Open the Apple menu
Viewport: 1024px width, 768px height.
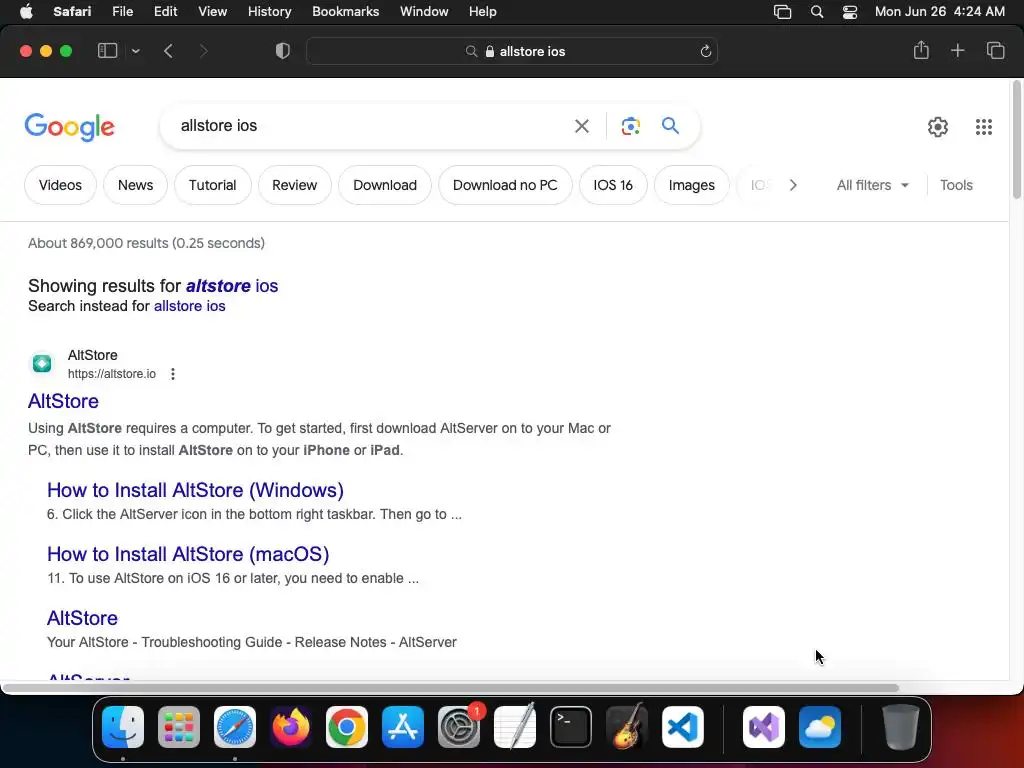pos(26,12)
